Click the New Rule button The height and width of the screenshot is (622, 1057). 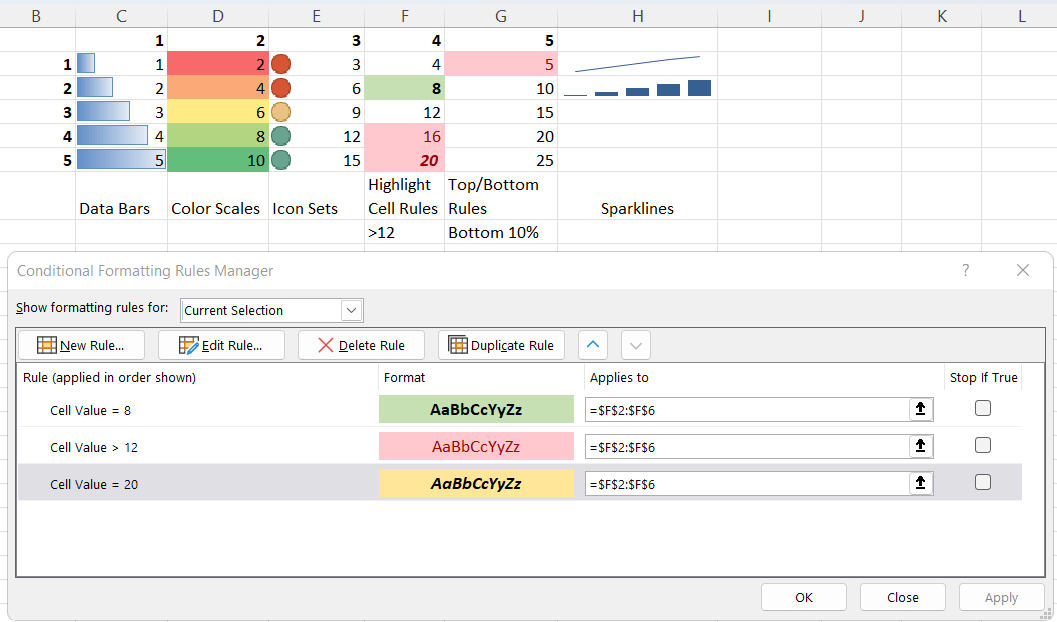click(81, 345)
